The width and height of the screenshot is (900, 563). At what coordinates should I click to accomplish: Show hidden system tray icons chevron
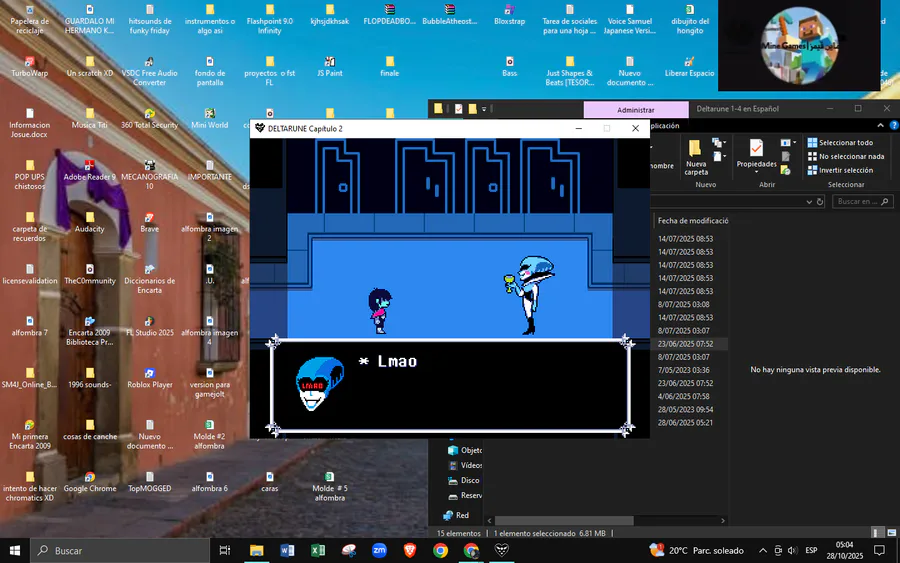coord(762,550)
